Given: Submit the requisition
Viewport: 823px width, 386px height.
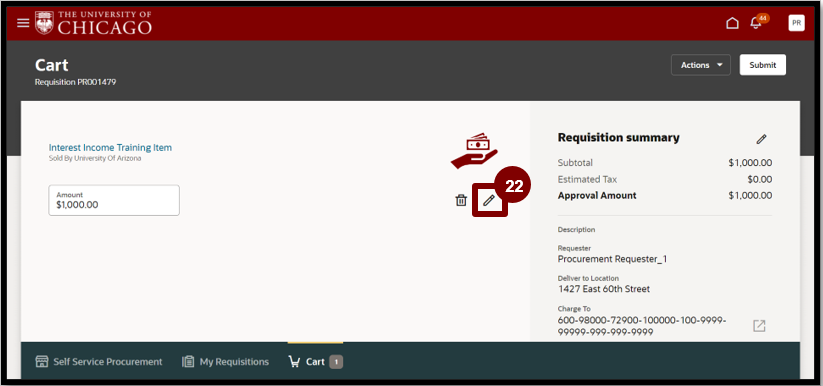Looking at the screenshot, I should (763, 65).
